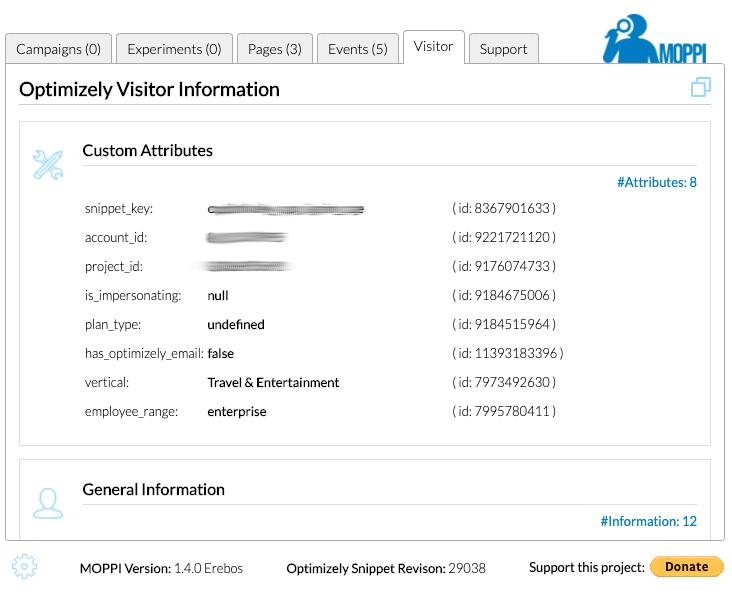Select the false value
Image resolution: width=732 pixels, height=594 pixels.
click(x=220, y=354)
